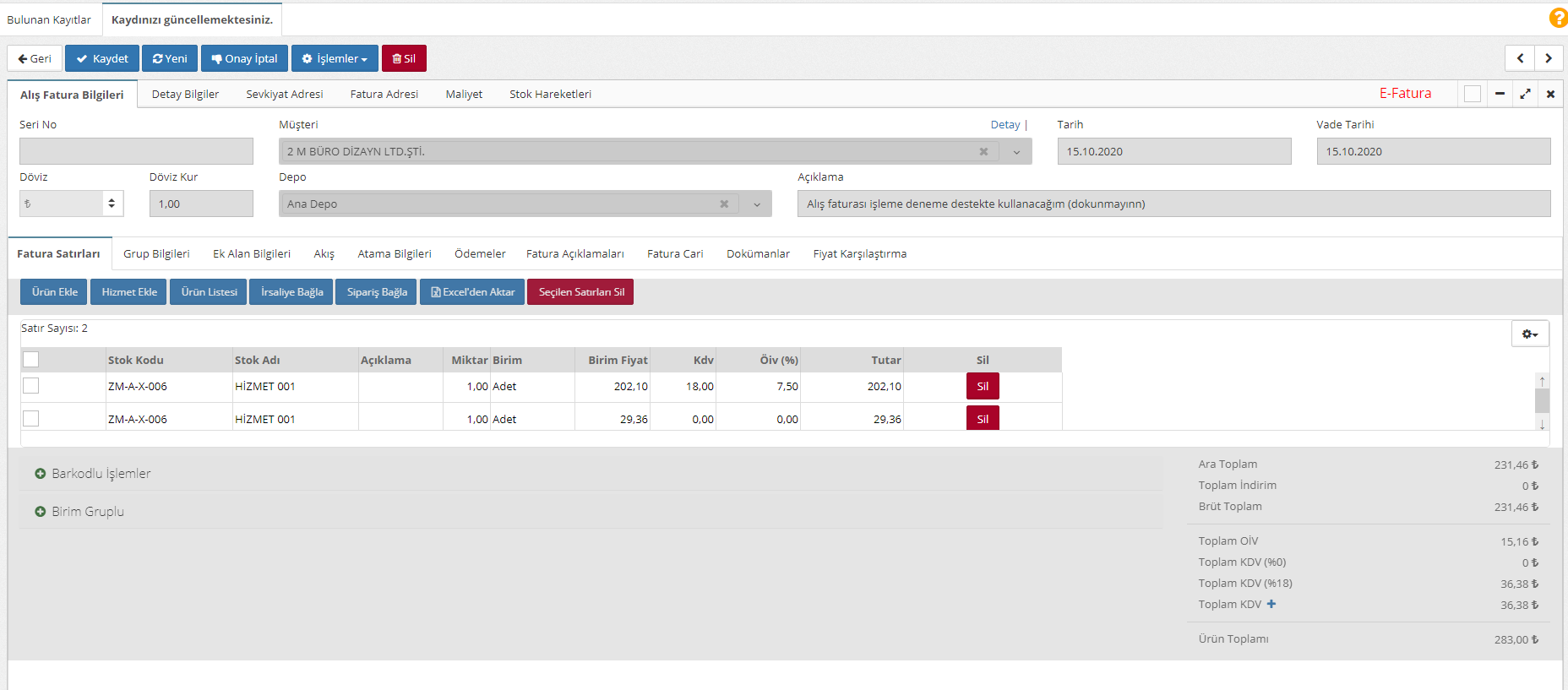
Task: Open the İşlemler dropdown menu
Action: 335,58
